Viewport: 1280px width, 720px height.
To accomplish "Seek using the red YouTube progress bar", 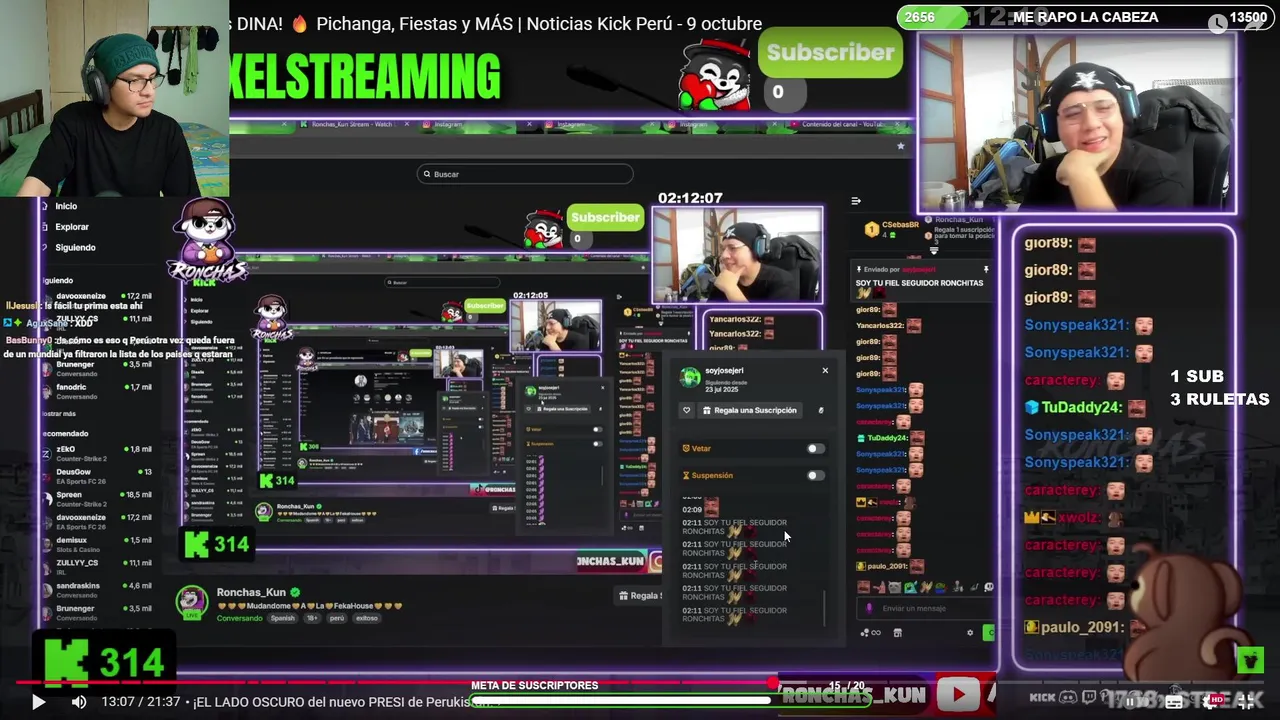I will (640, 683).
